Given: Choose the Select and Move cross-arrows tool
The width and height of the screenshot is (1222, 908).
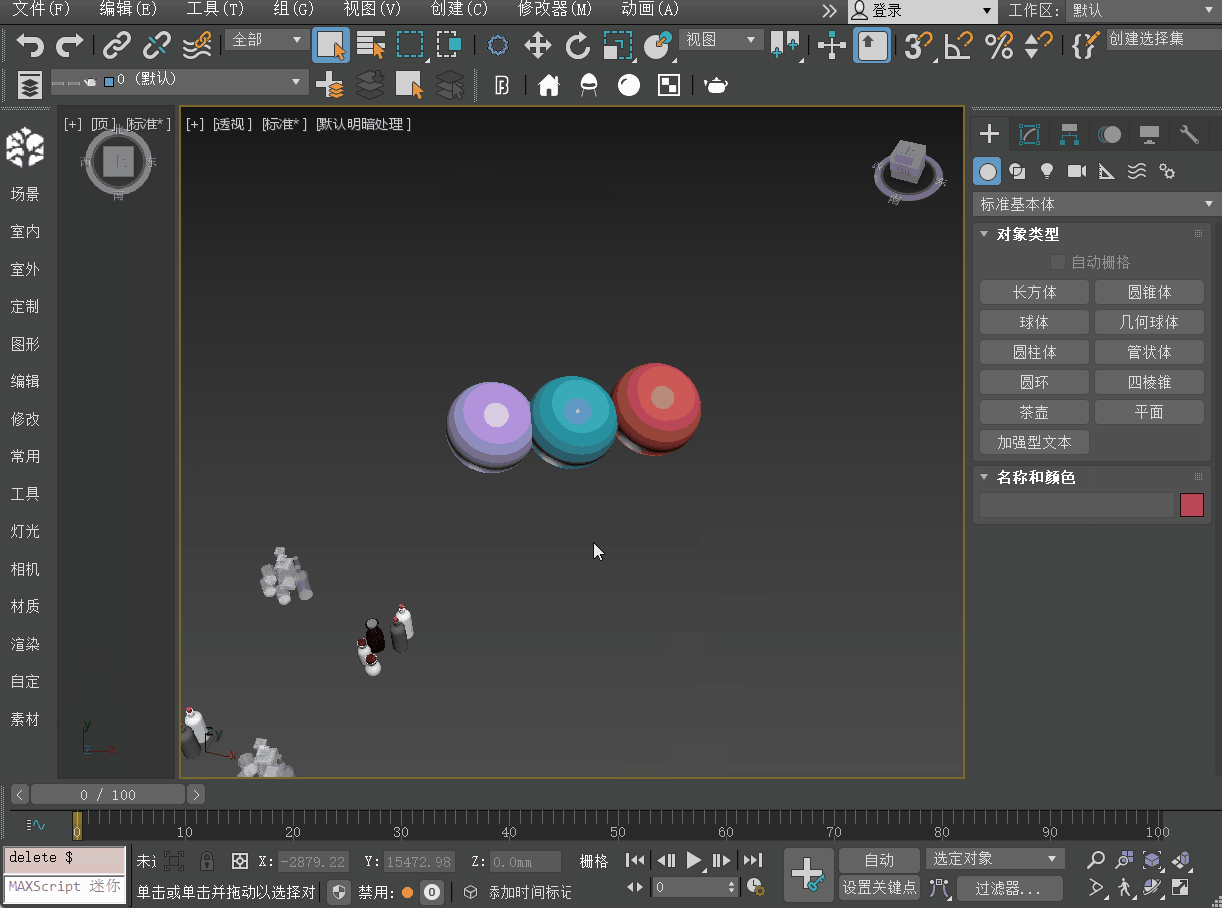Looking at the screenshot, I should pyautogui.click(x=538, y=45).
